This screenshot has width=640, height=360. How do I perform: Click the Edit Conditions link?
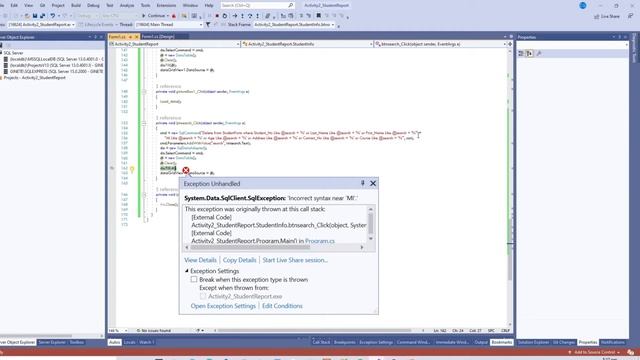pyautogui.click(x=282, y=306)
